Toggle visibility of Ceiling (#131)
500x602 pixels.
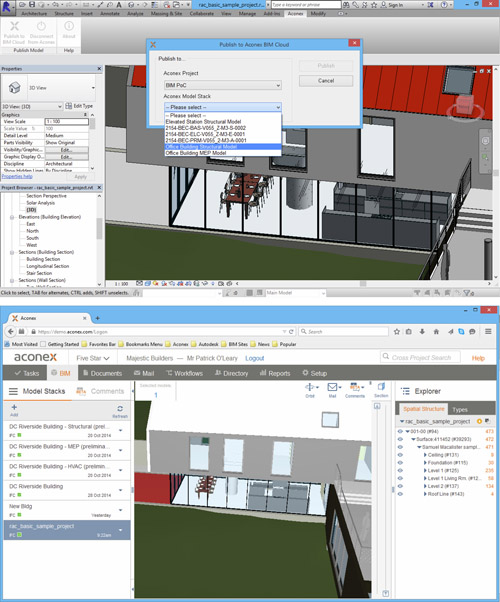click(x=400, y=455)
